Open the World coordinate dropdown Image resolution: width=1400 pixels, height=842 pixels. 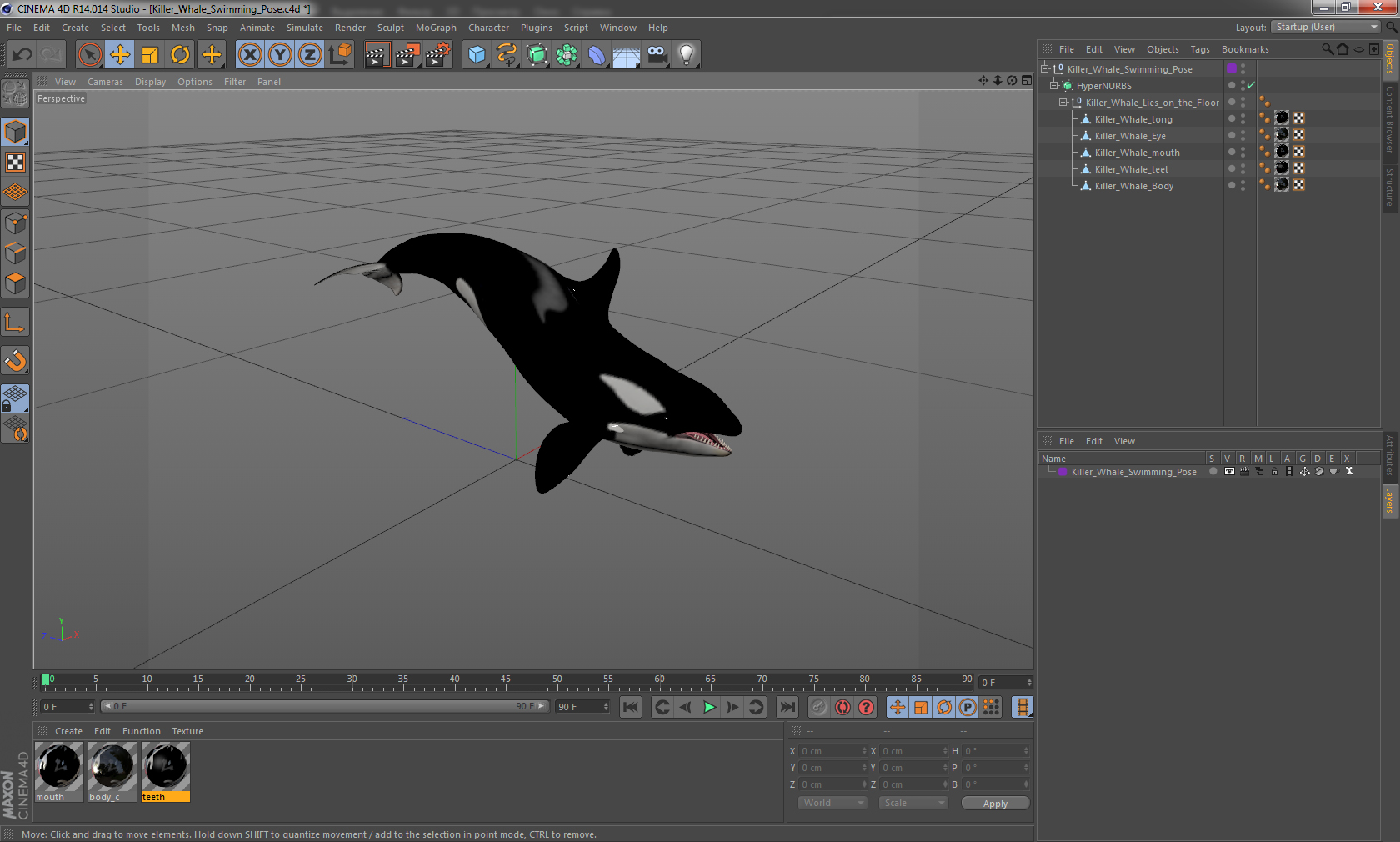click(832, 803)
